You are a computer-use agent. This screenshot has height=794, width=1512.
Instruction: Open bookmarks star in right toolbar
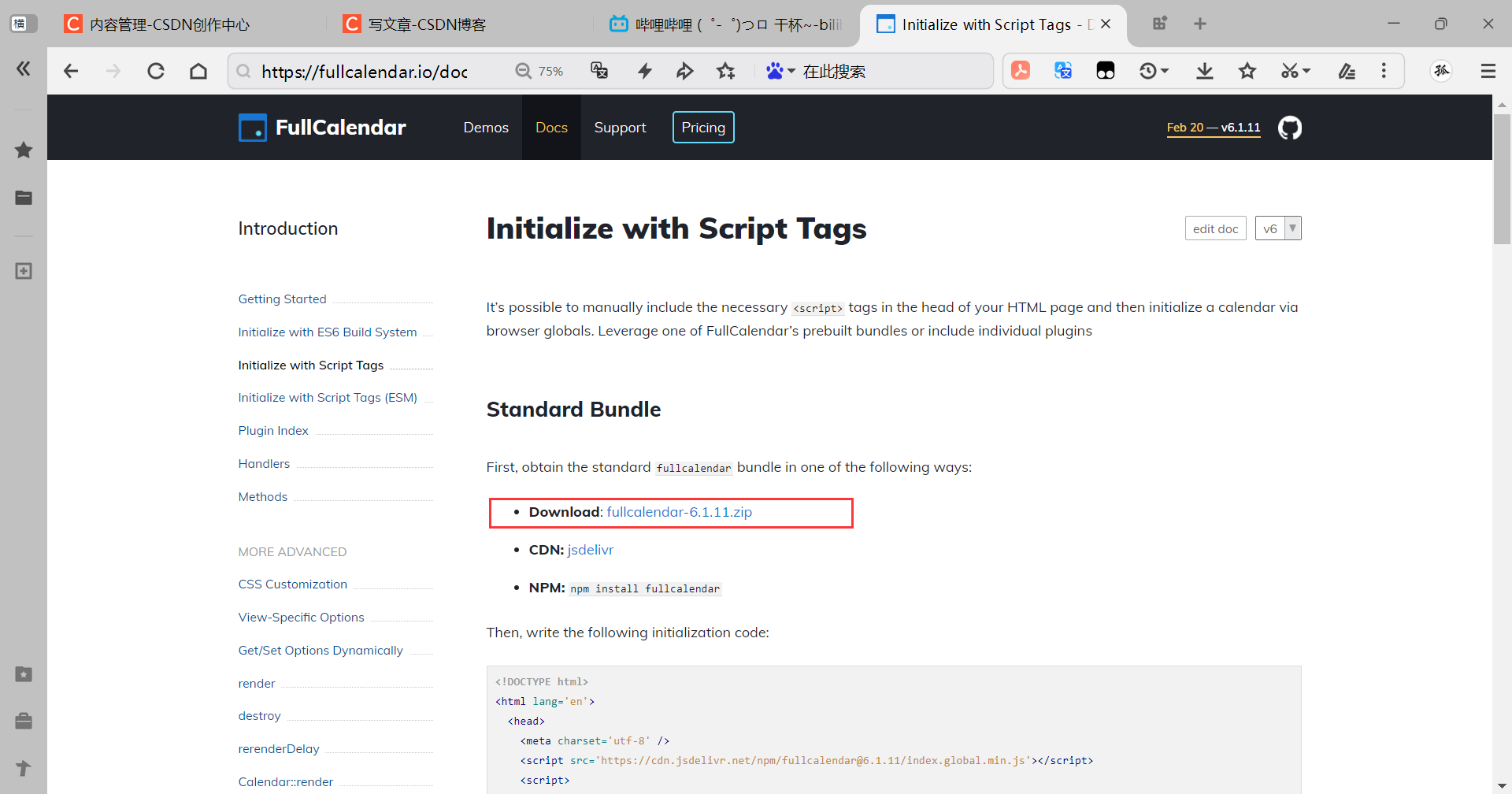tap(1247, 71)
